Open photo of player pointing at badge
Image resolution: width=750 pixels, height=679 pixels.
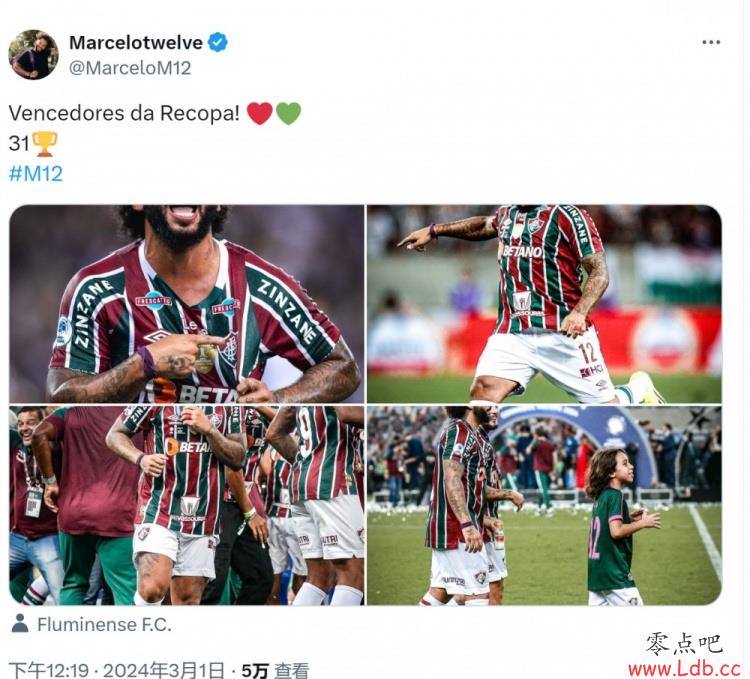point(187,304)
